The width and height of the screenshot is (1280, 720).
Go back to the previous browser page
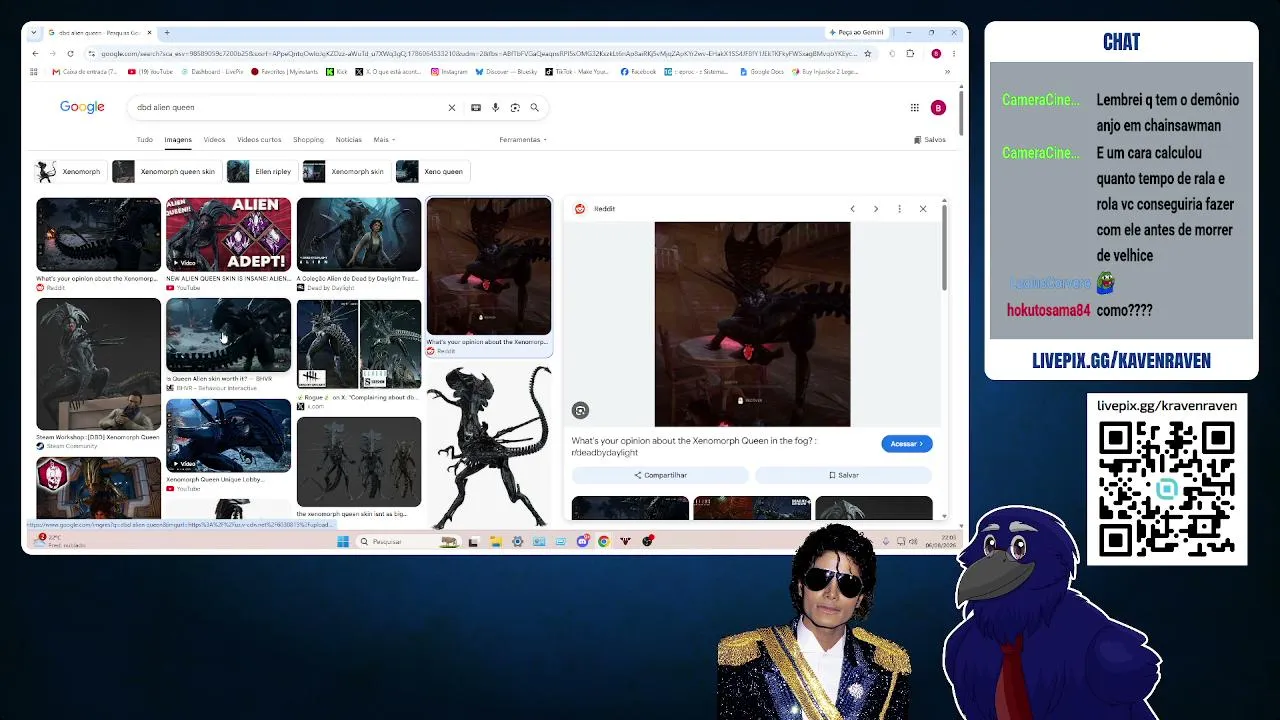(x=36, y=53)
